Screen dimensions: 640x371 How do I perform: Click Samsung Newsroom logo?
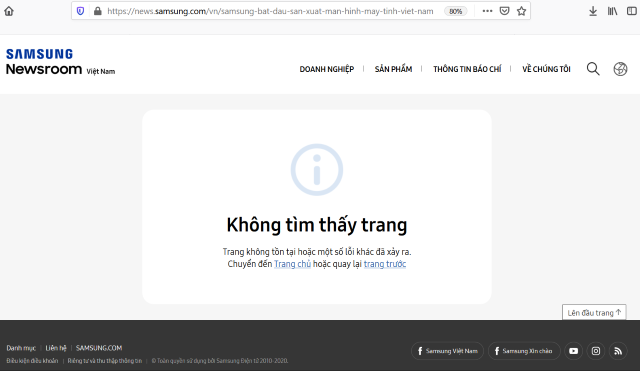tap(60, 62)
